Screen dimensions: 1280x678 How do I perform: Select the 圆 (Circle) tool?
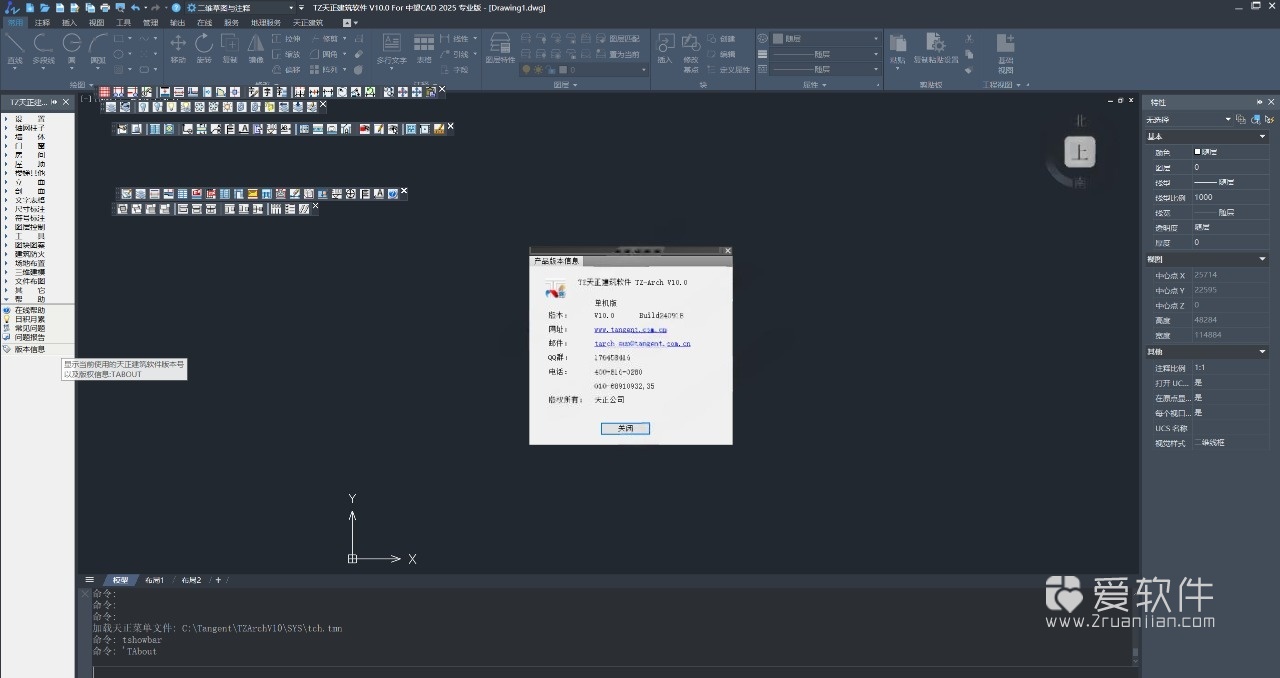tap(71, 48)
